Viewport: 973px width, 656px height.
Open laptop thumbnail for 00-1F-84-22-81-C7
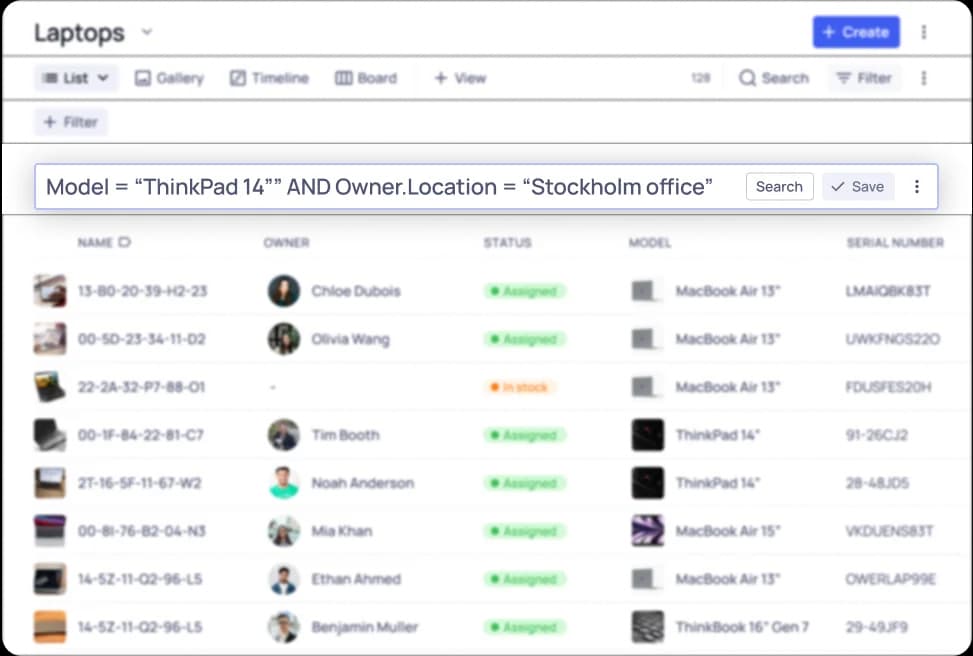coord(50,435)
